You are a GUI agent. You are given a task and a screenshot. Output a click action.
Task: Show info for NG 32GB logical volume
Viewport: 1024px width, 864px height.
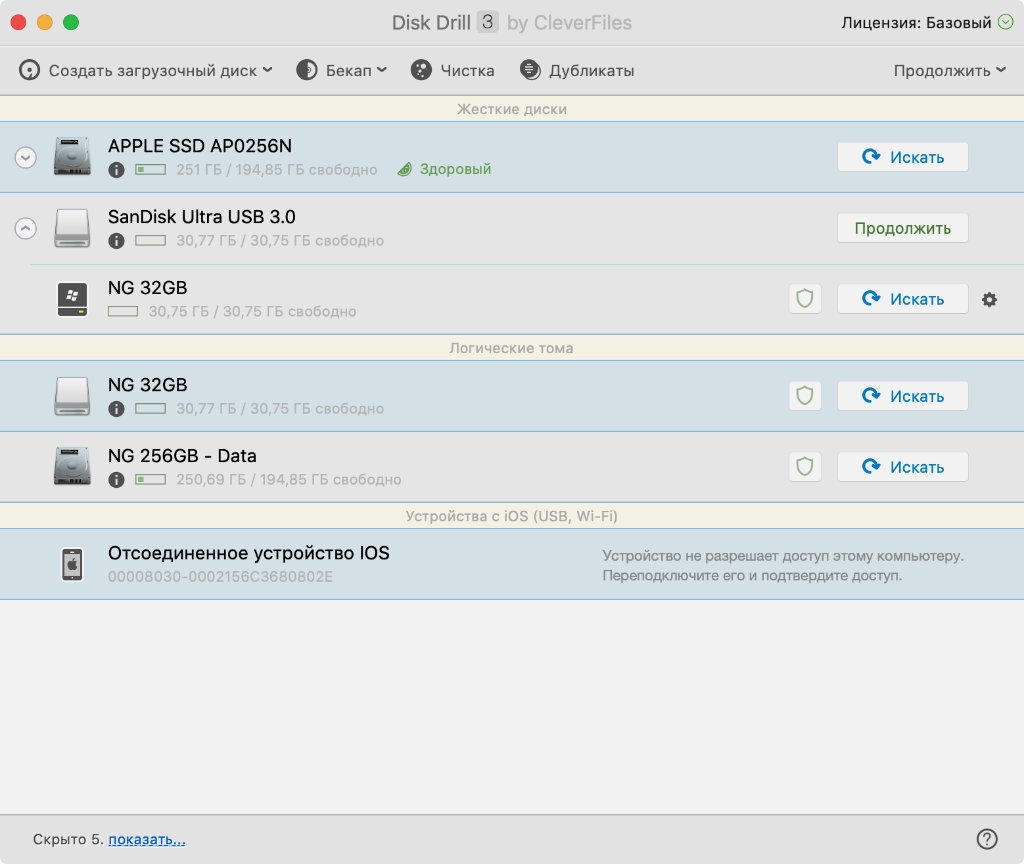point(116,409)
